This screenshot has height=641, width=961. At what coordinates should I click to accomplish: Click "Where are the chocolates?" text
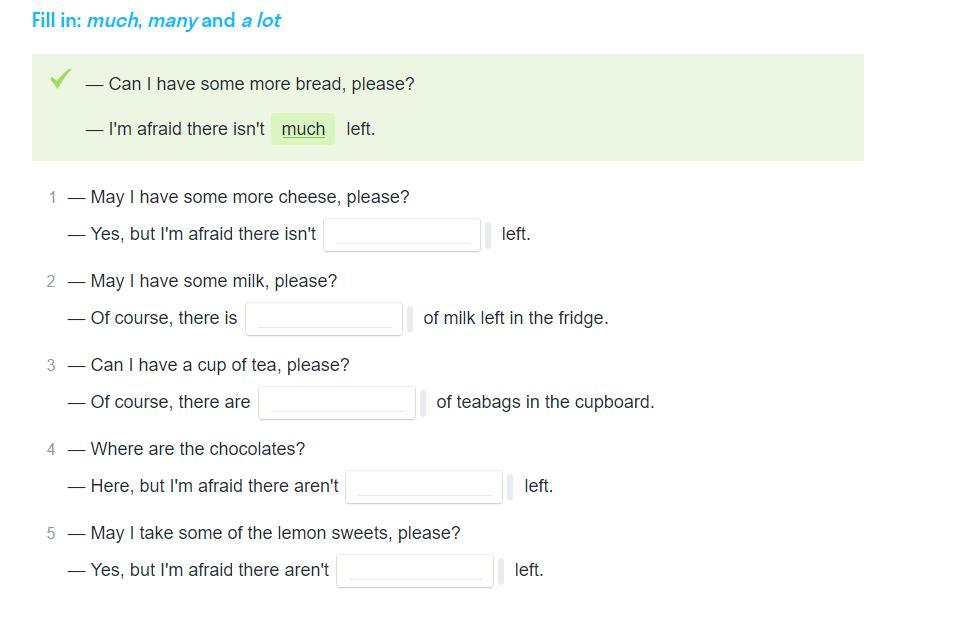point(197,449)
